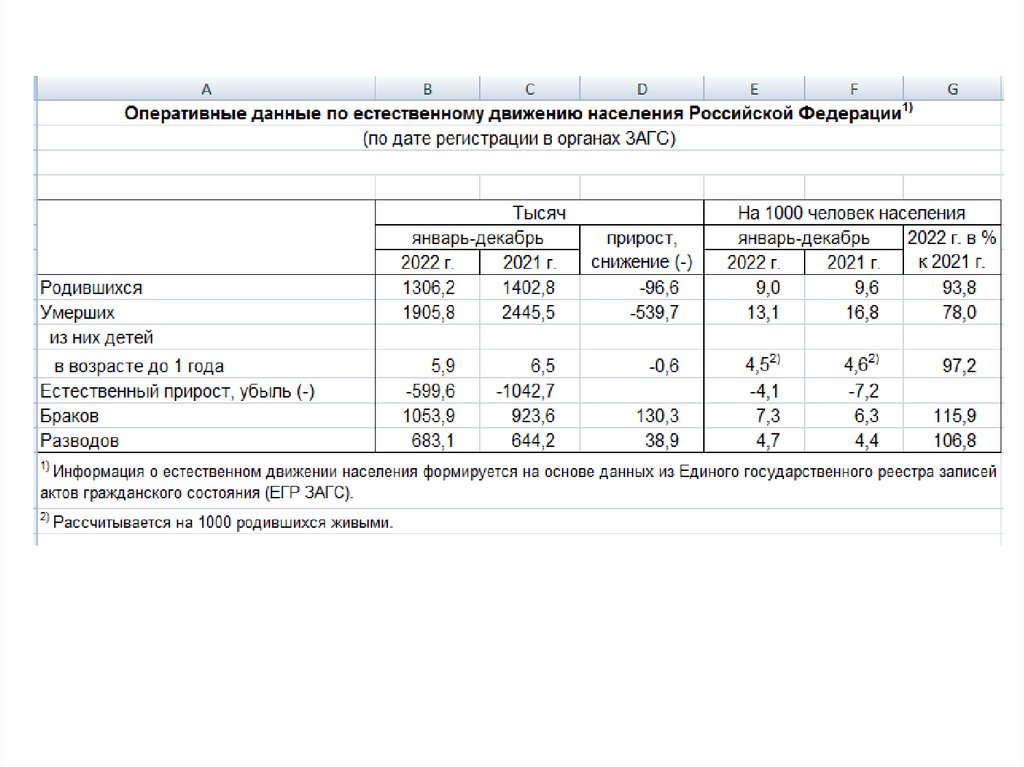
Task: Click cell value 13,1
Action: [763, 312]
